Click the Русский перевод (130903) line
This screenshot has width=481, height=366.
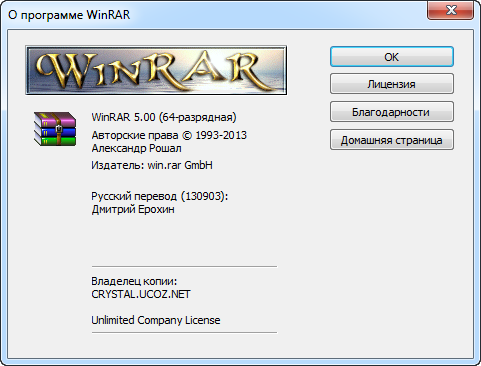pos(160,196)
